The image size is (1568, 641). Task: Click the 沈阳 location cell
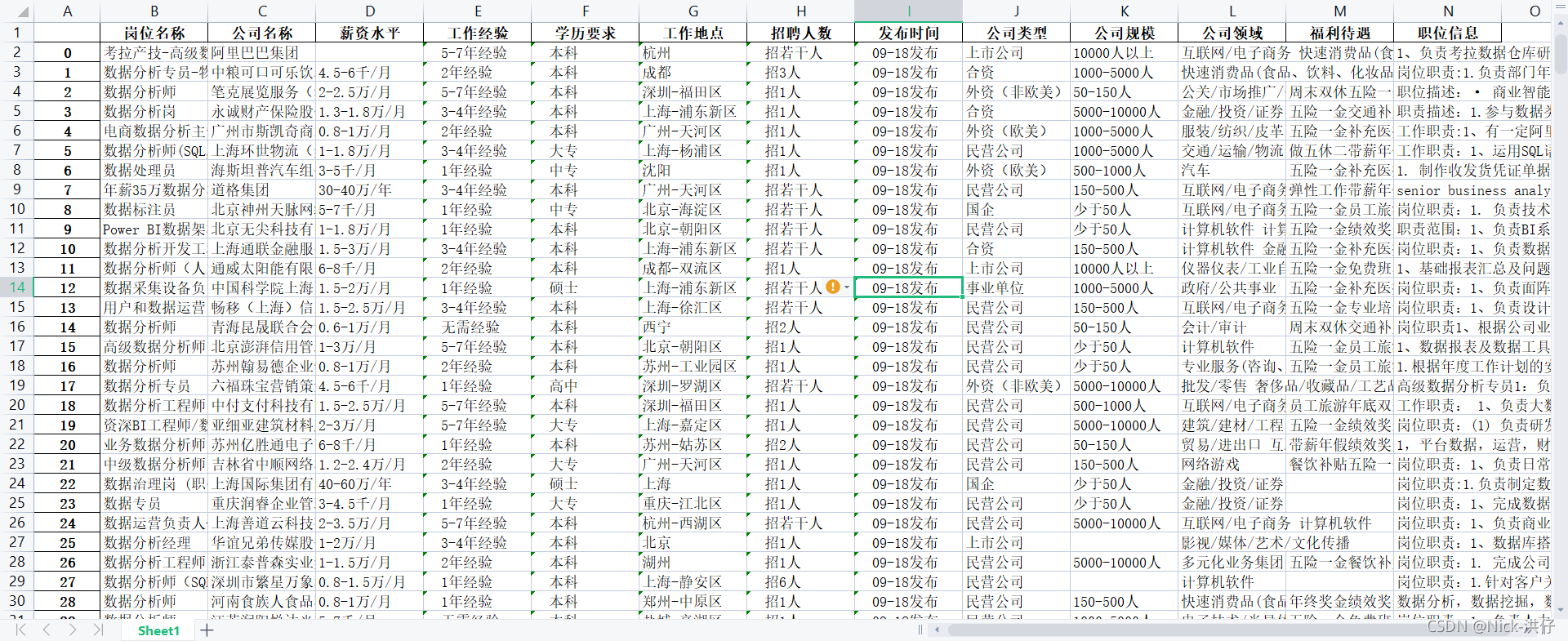[693, 170]
